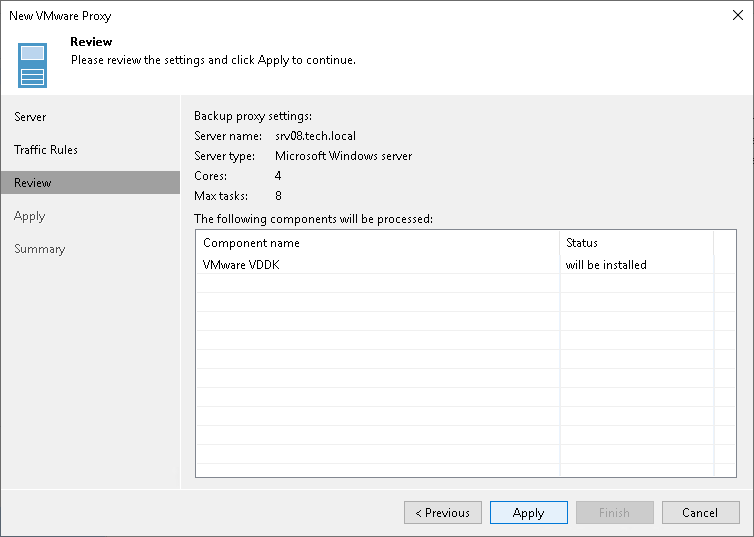Select the VMware VDDK component row

(465, 265)
